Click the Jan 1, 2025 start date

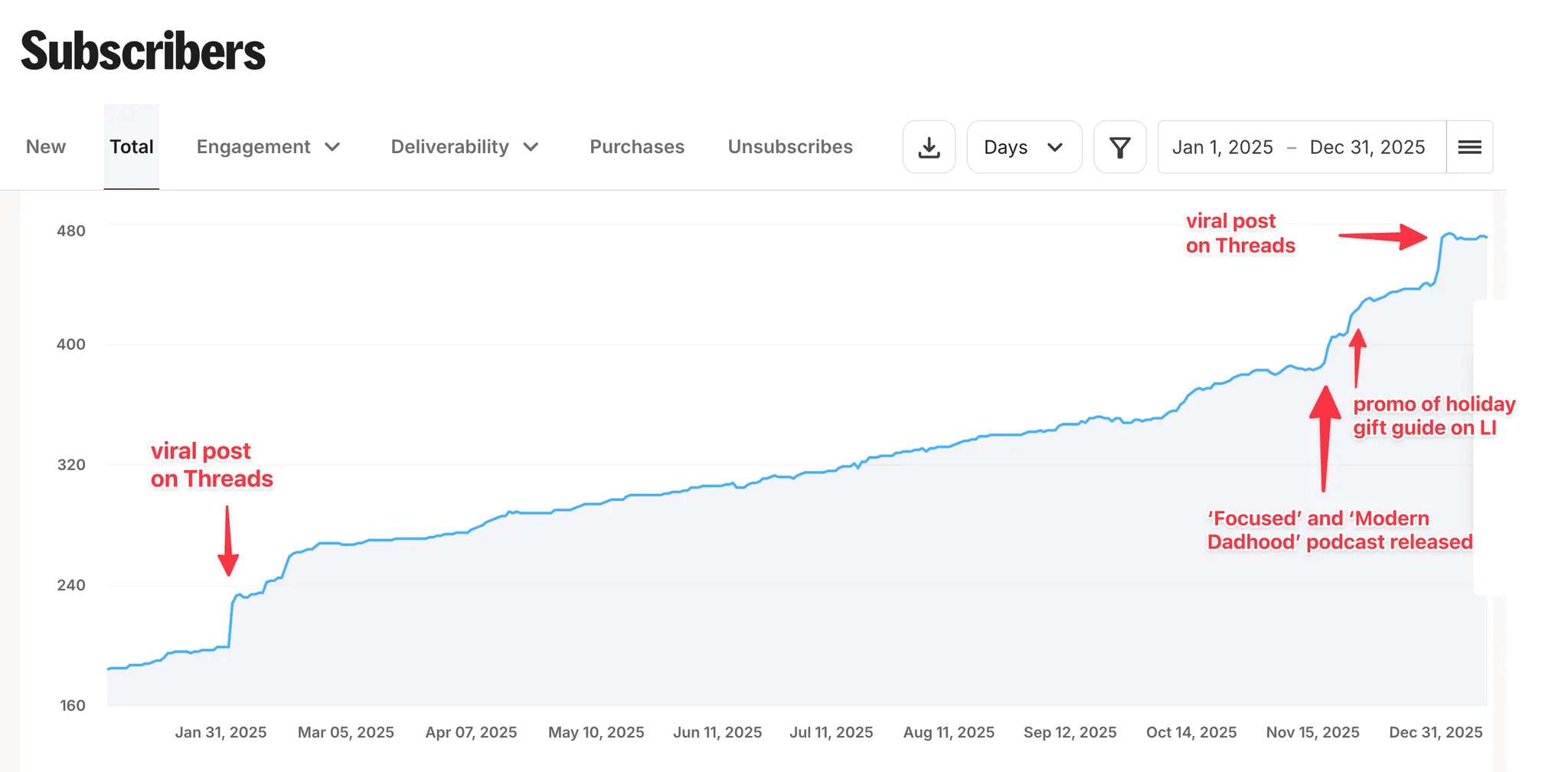pos(1222,147)
